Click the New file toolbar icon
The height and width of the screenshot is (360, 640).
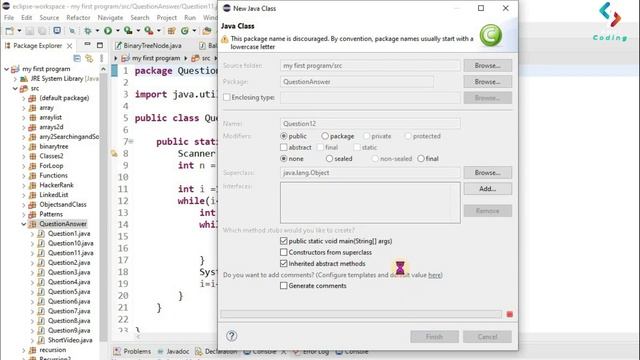[x=9, y=31]
